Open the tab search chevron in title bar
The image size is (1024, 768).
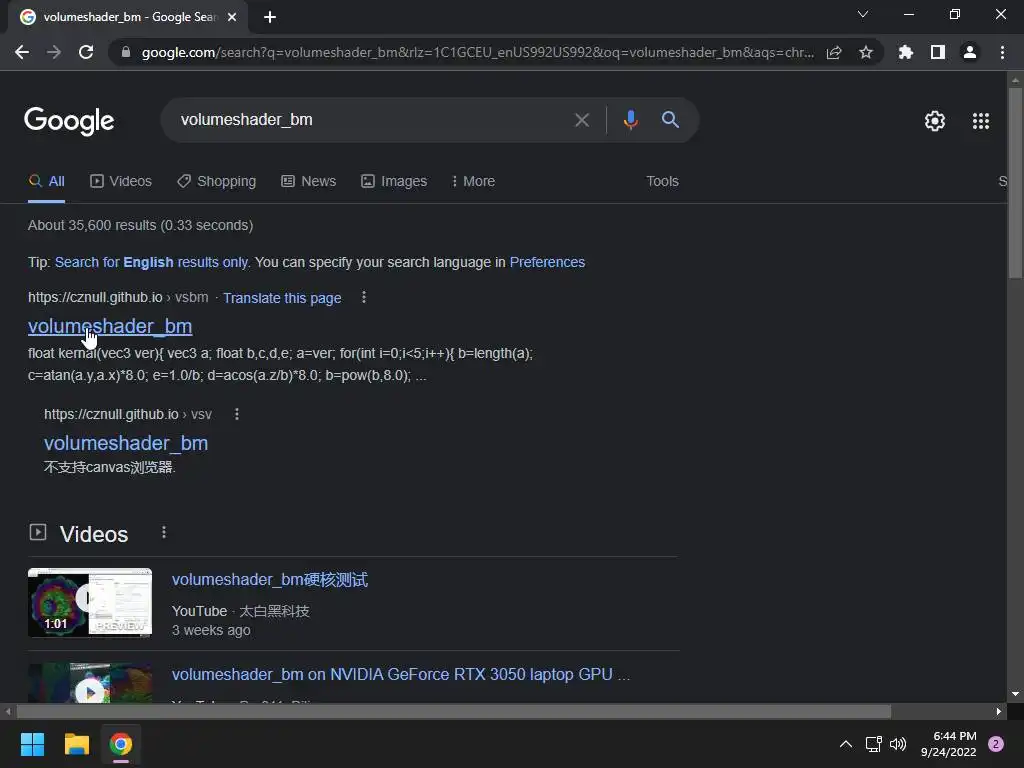[863, 14]
